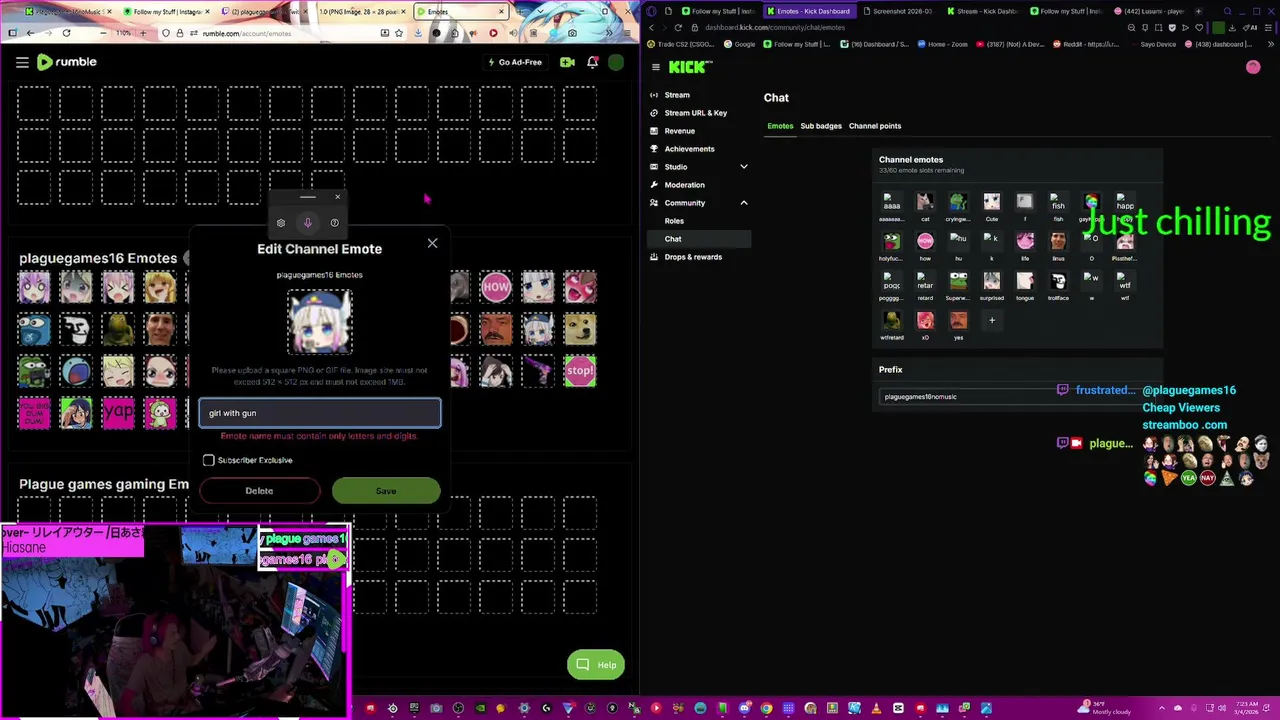Select Chat in Kick sidebar
The height and width of the screenshot is (720, 1280).
pos(698,239)
